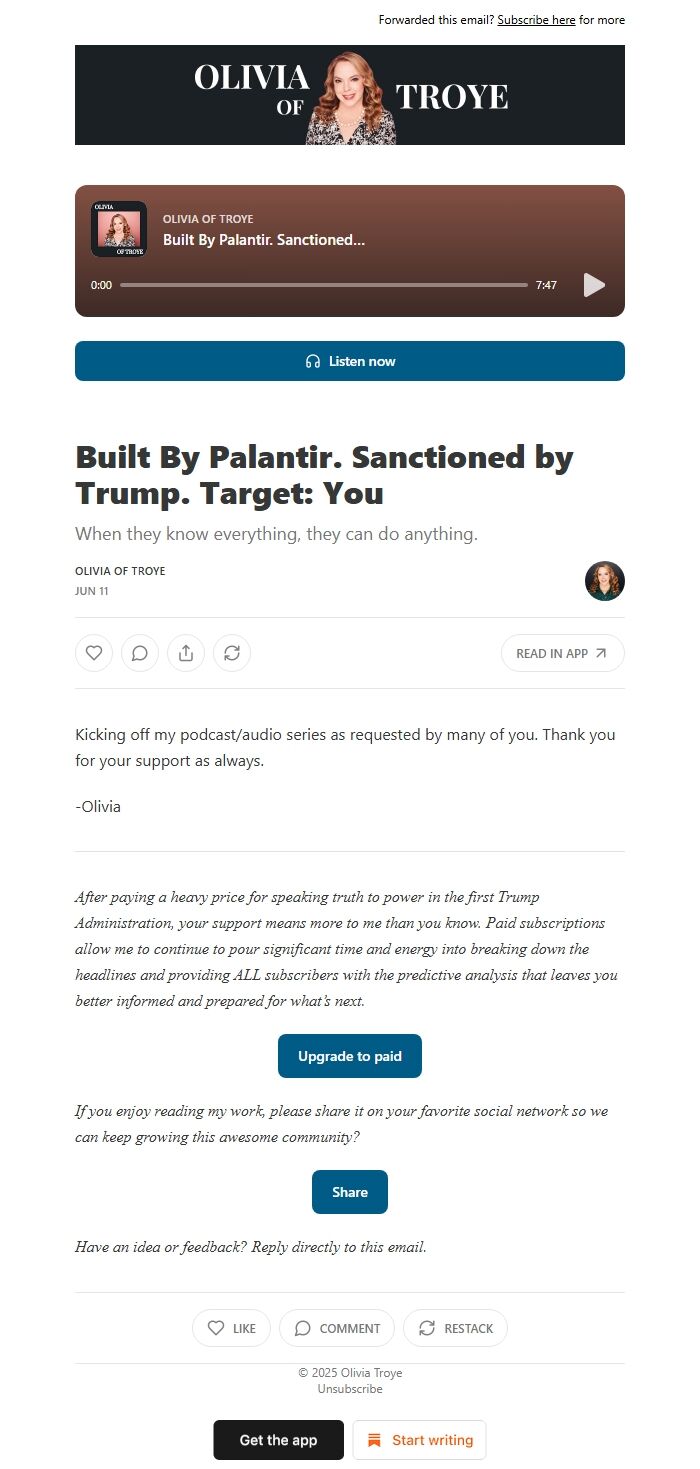Image resolution: width=700 pixels, height=1469 pixels.
Task: Open the Subscribe here link
Action: 537,19
